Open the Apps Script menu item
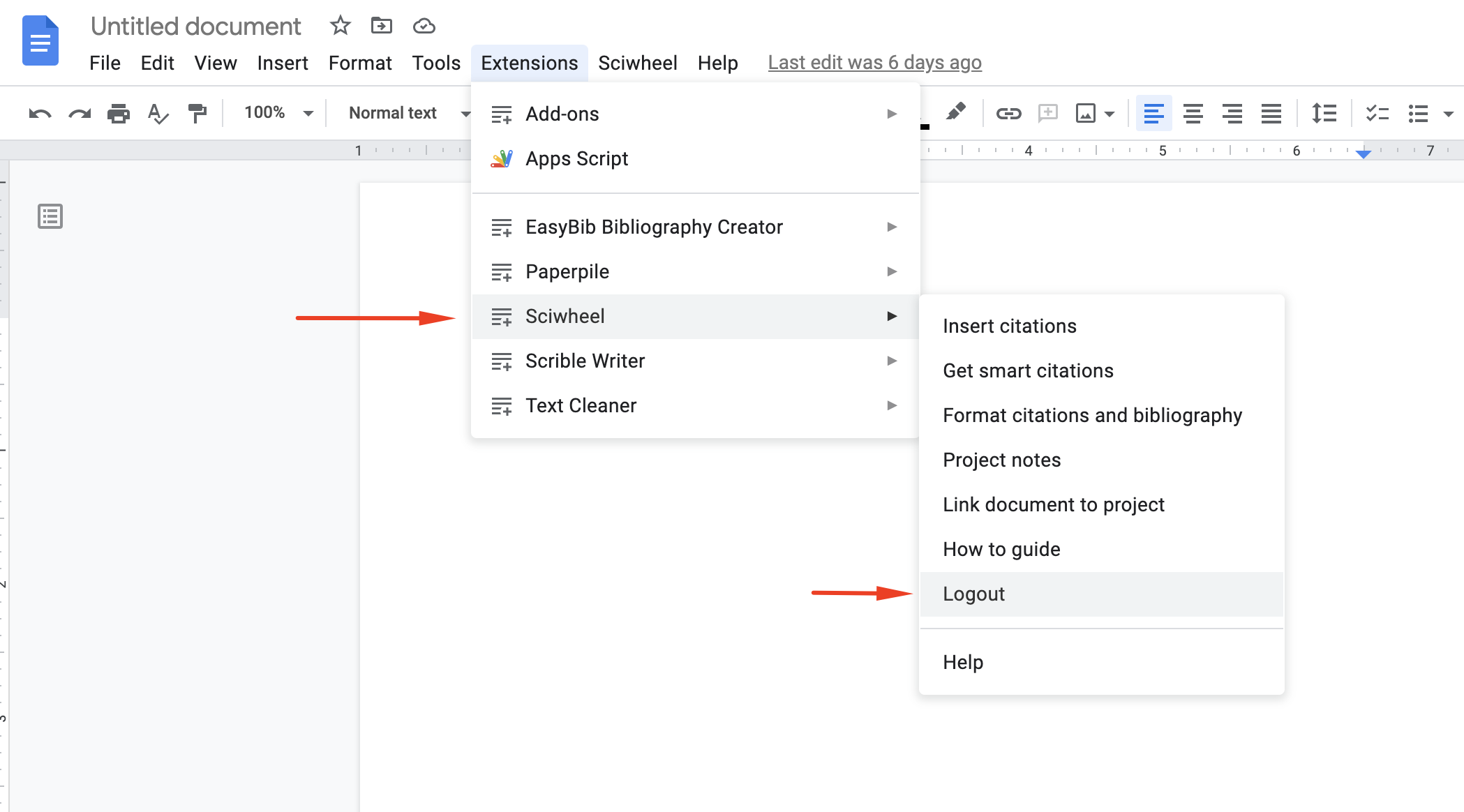1464x812 pixels. 695,158
